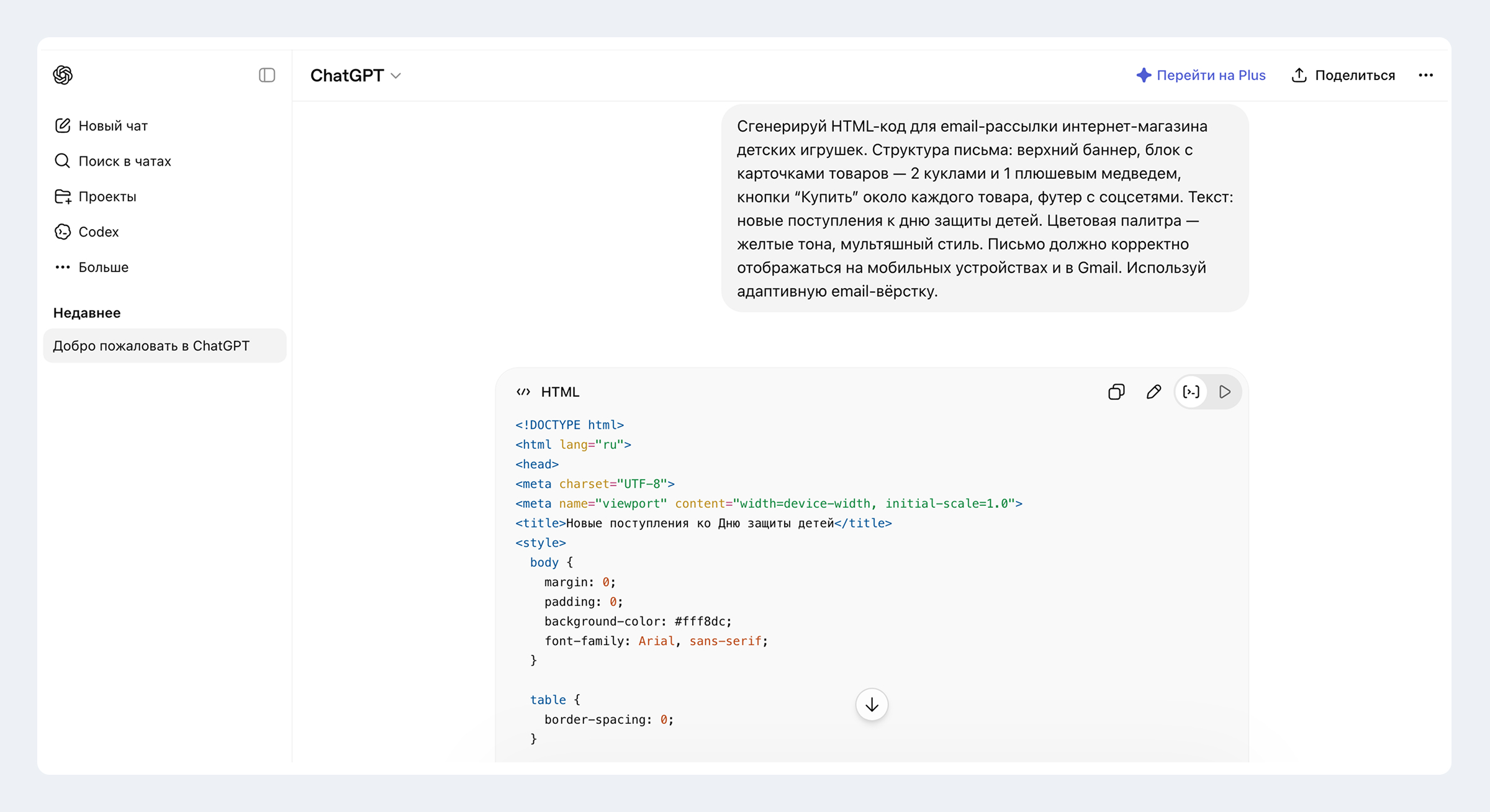Click the pencil edit icon on code block
Screen dimensions: 1490x812
[1154, 392]
